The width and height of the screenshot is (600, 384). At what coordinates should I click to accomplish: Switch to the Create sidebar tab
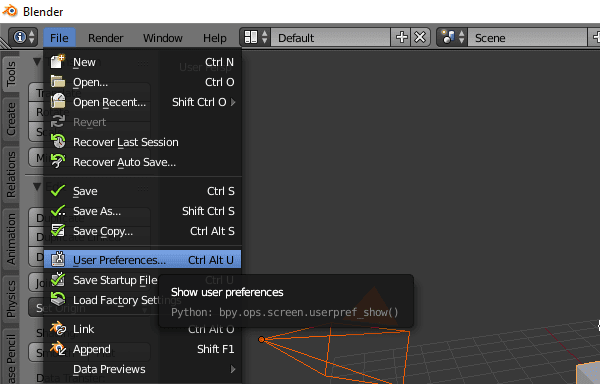(x=11, y=119)
